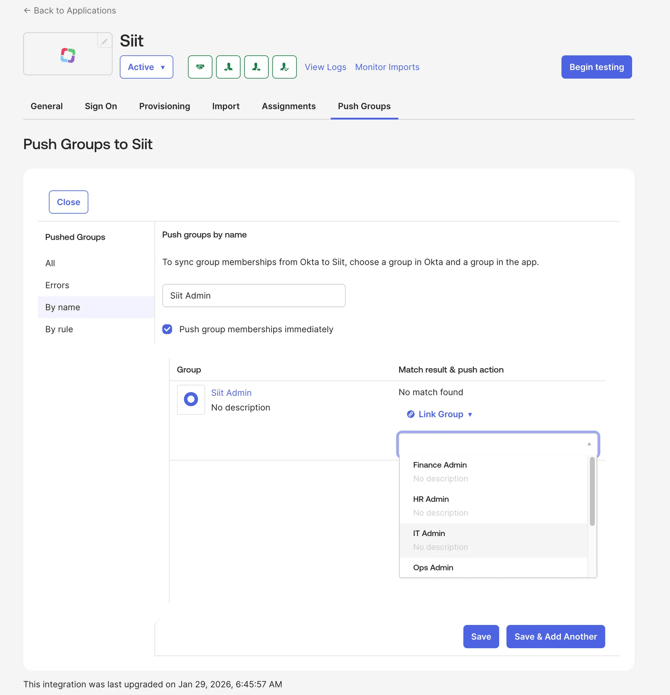This screenshot has height=695, width=670.
Task: Uncheck Push group memberships immediately
Action: point(167,329)
